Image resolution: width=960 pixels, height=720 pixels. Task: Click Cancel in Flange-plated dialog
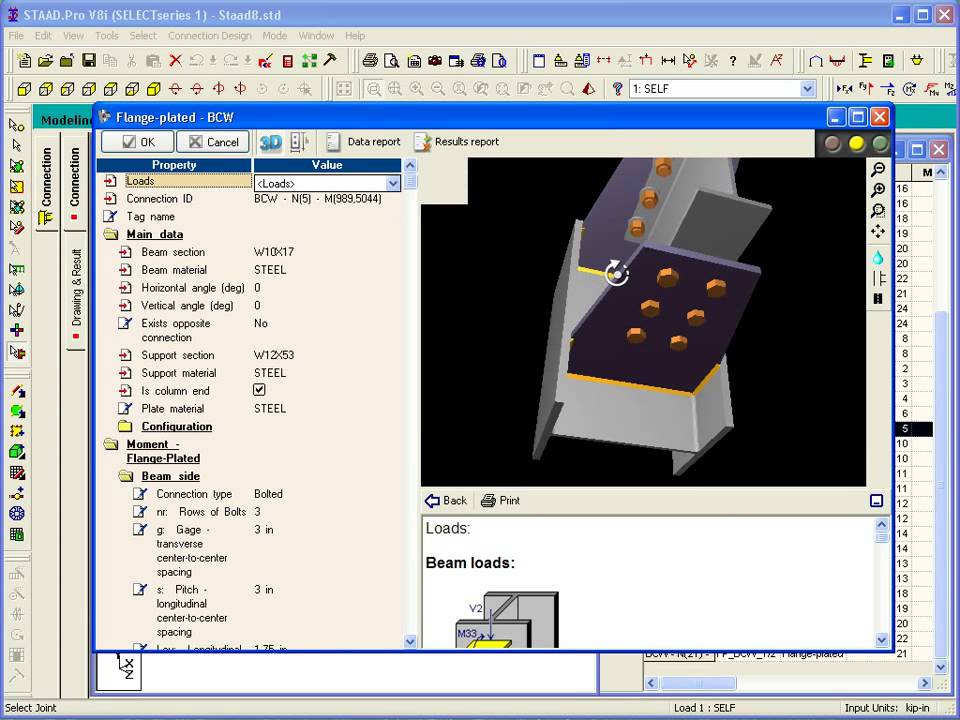(x=213, y=142)
